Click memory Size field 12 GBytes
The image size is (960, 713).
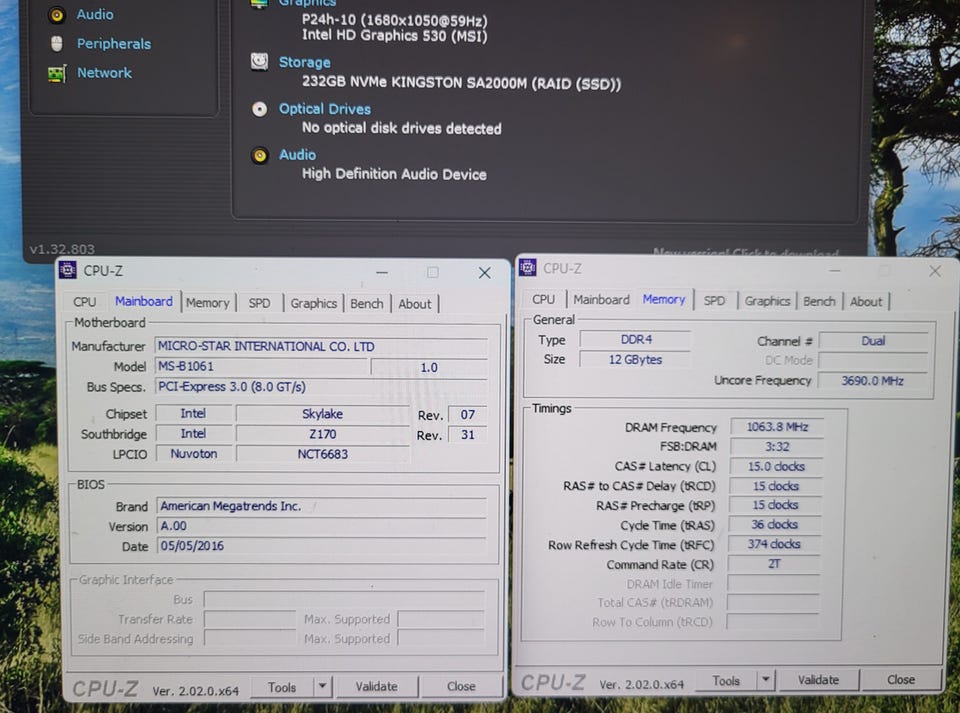(x=636, y=360)
